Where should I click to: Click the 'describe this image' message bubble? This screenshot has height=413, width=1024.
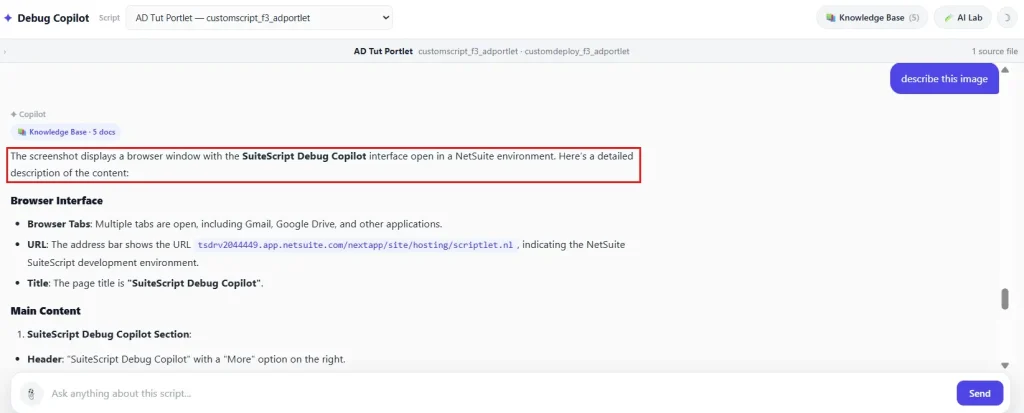pos(944,78)
